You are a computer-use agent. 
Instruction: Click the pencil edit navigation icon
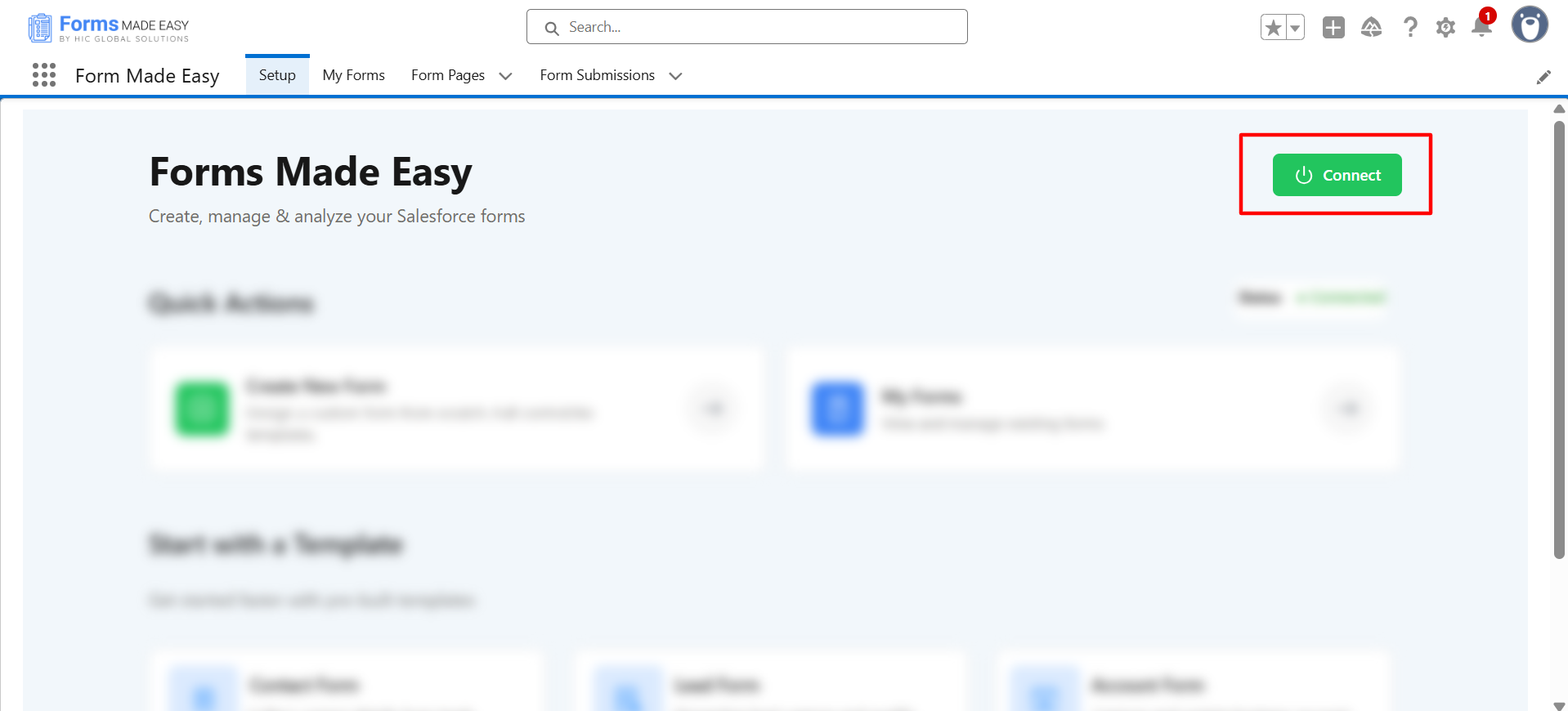[x=1543, y=77]
